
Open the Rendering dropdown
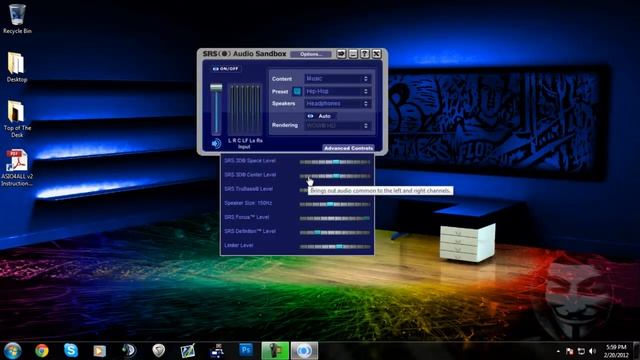[x=338, y=125]
